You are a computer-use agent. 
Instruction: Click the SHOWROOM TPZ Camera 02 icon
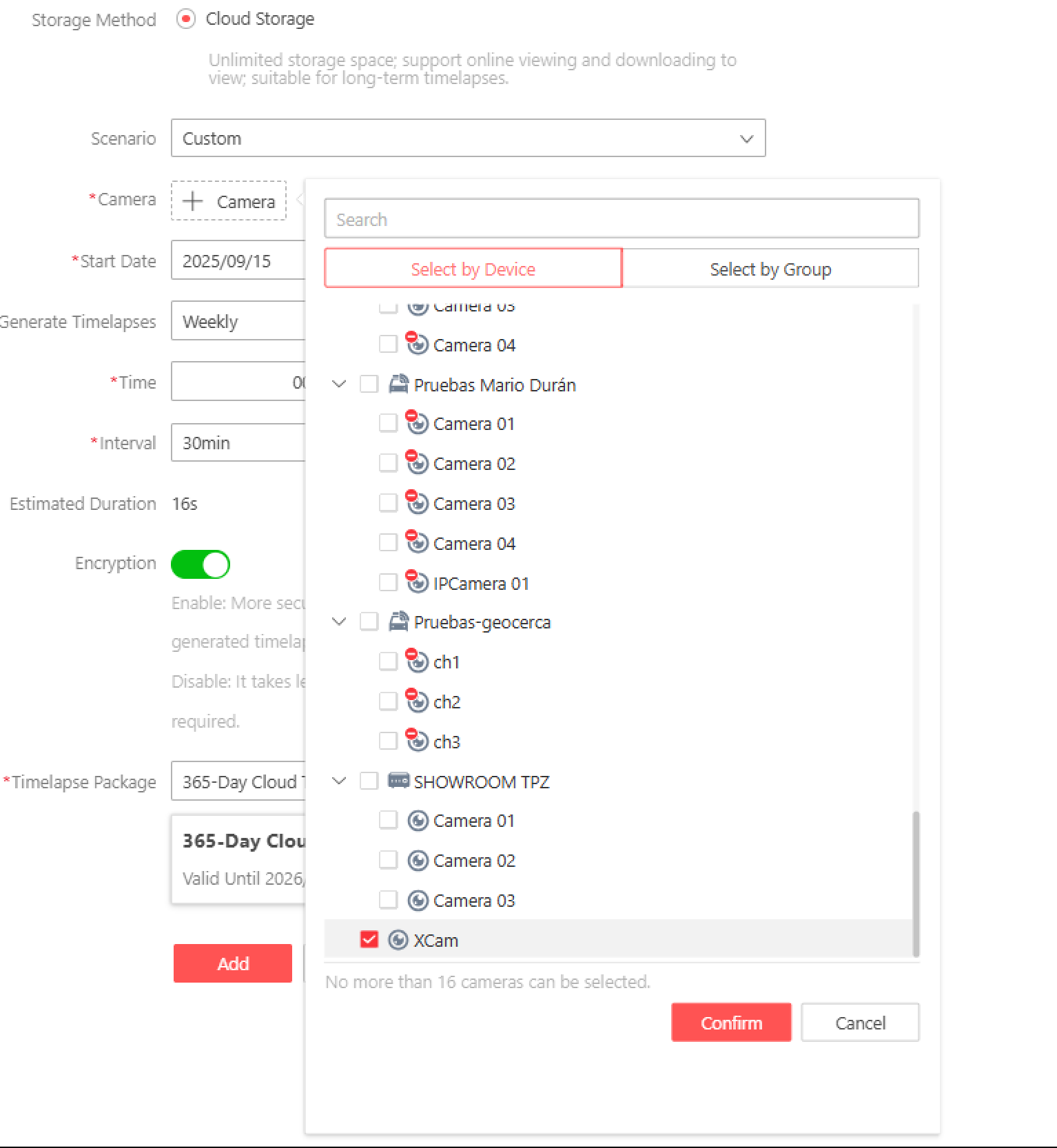tap(418, 861)
